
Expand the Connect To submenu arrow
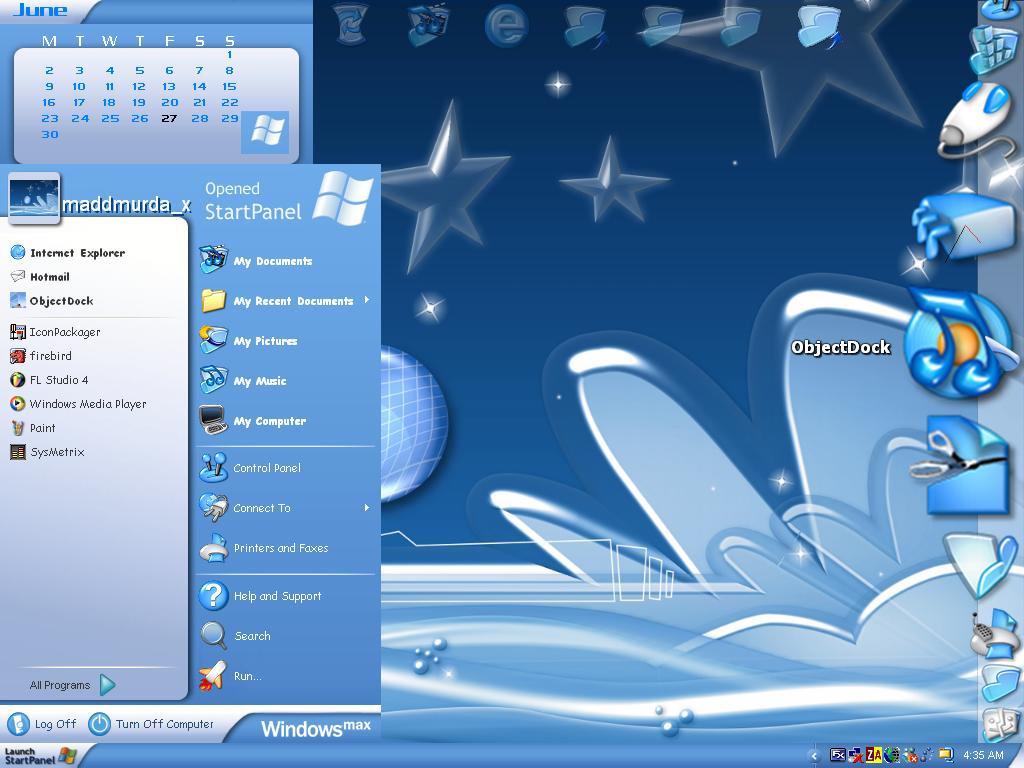click(x=367, y=507)
